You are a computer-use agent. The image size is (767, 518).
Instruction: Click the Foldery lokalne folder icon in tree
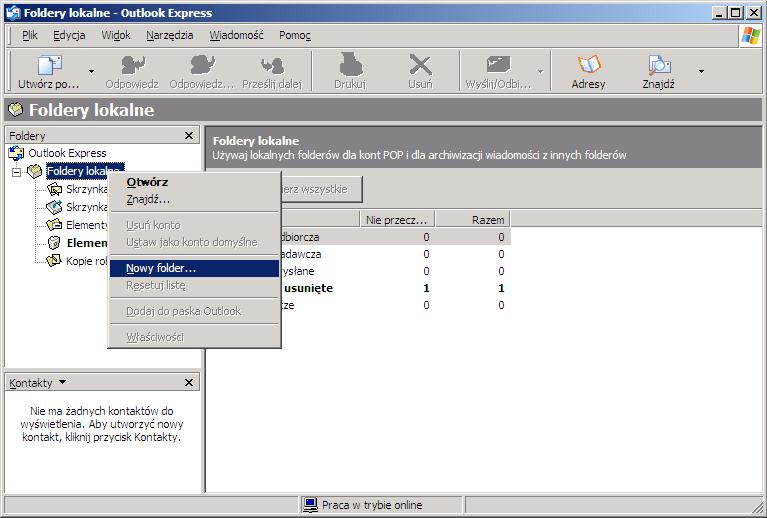pyautogui.click(x=34, y=171)
